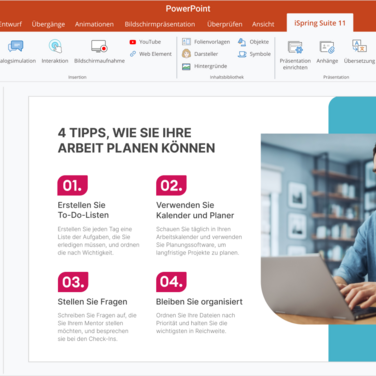Screen dimensions: 376x376
Task: Open the Symbole icon library
Action: tap(254, 54)
